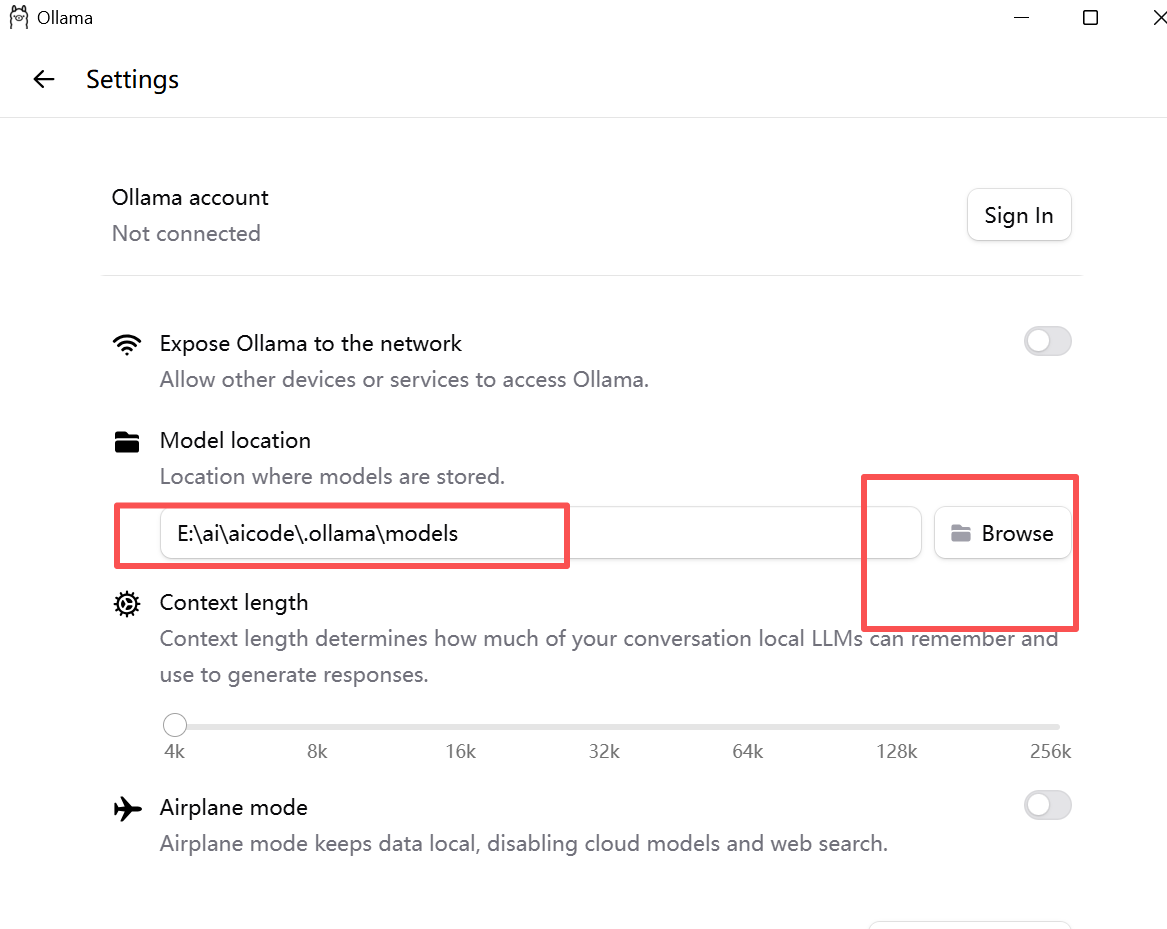Enable Expose Ollama to the network toggle
1167x929 pixels.
(x=1047, y=341)
